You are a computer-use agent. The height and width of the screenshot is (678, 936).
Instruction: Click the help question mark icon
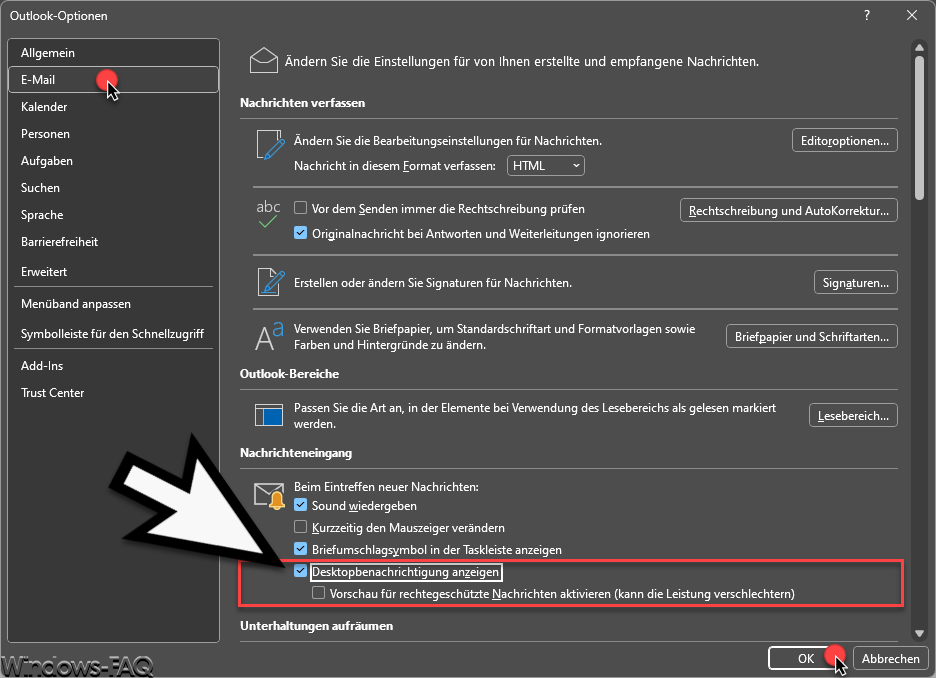tap(867, 16)
